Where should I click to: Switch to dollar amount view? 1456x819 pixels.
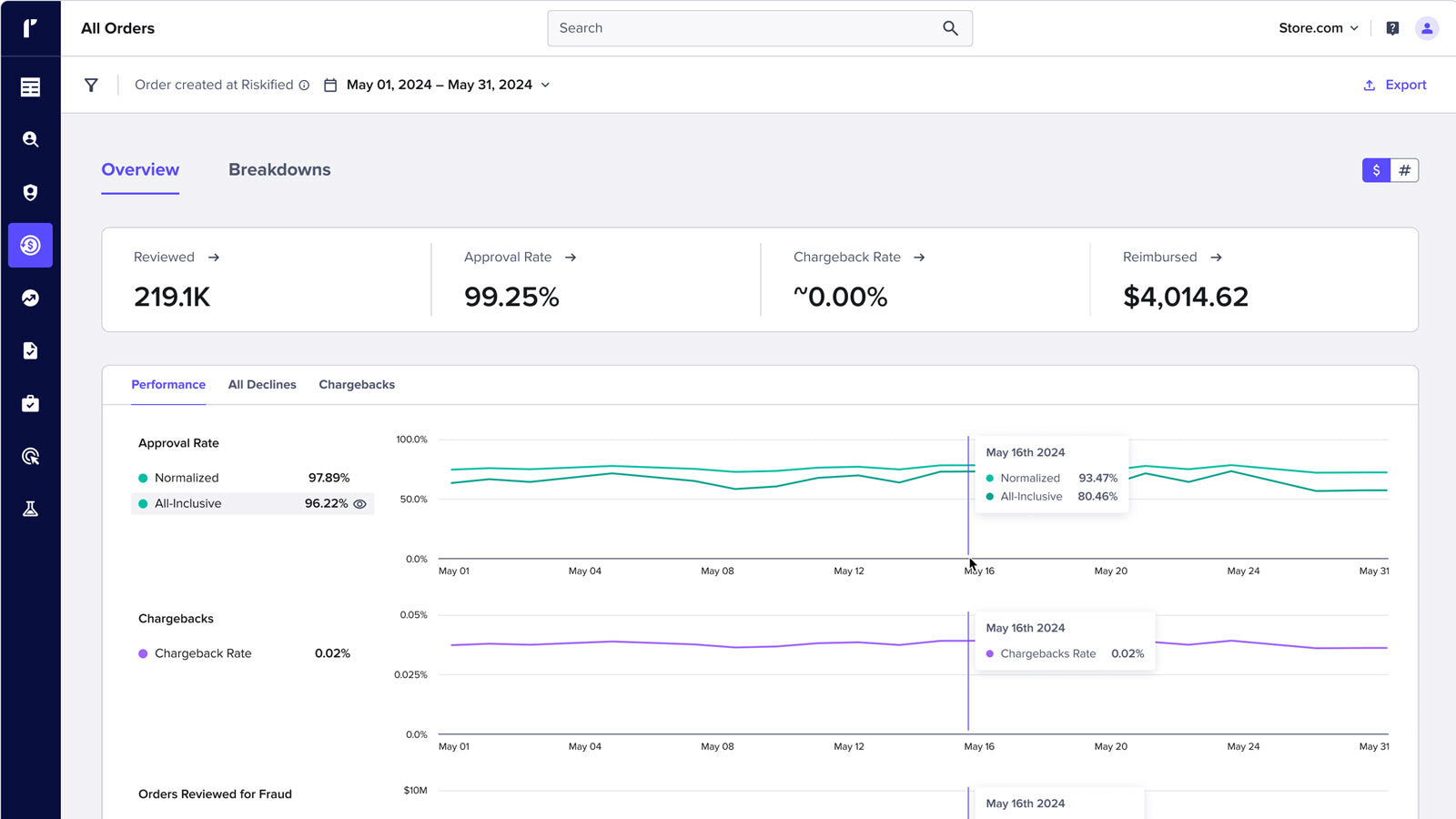tap(1376, 170)
